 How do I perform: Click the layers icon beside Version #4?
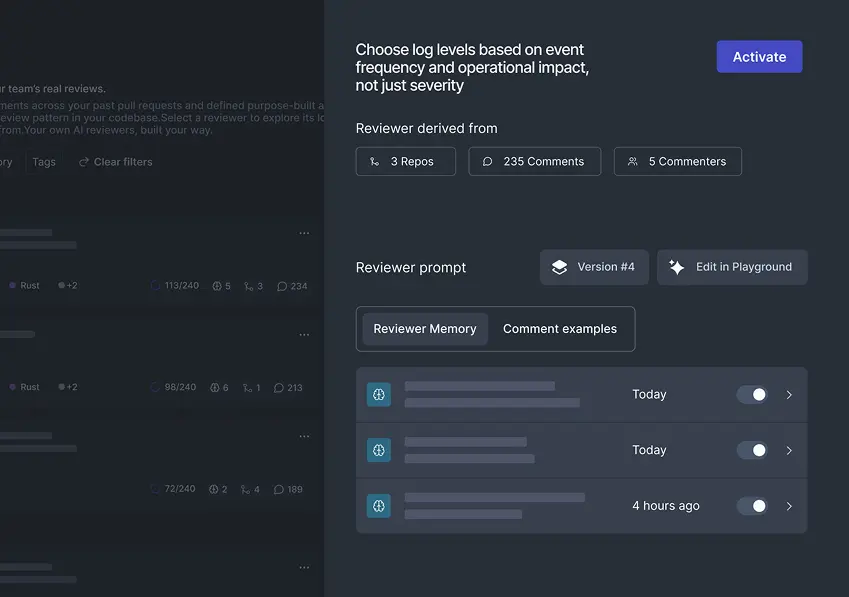(x=559, y=267)
